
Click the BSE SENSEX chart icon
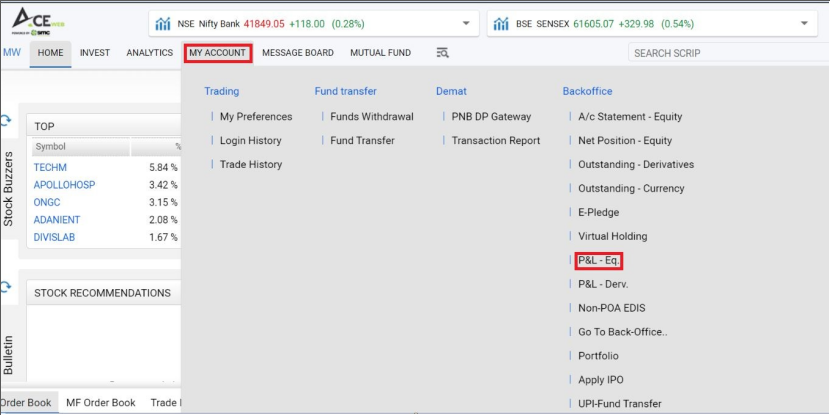coord(501,24)
